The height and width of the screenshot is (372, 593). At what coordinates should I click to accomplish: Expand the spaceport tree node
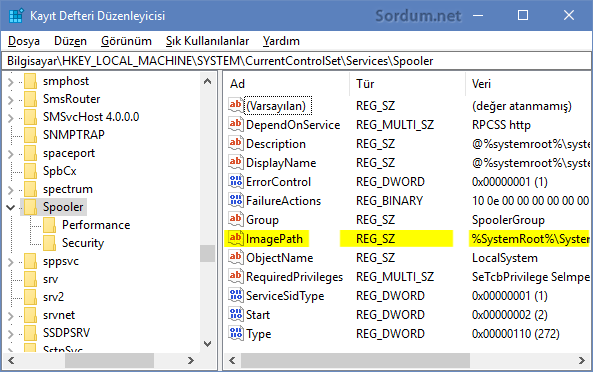11,154
